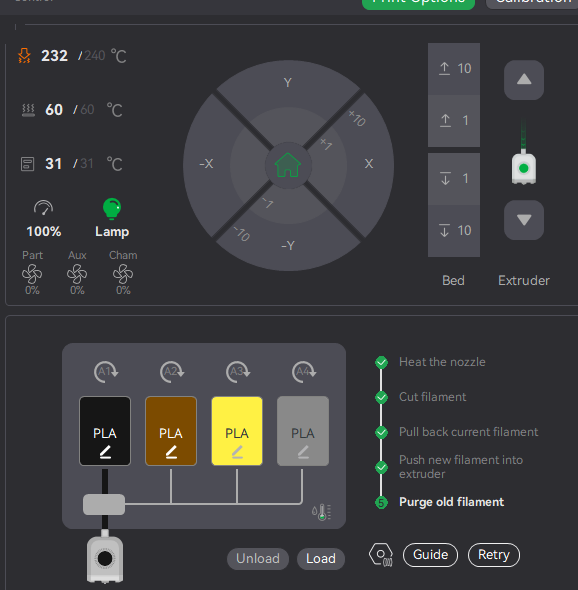Click the chamber temperature icon
This screenshot has height=590, width=578.
tap(27, 164)
